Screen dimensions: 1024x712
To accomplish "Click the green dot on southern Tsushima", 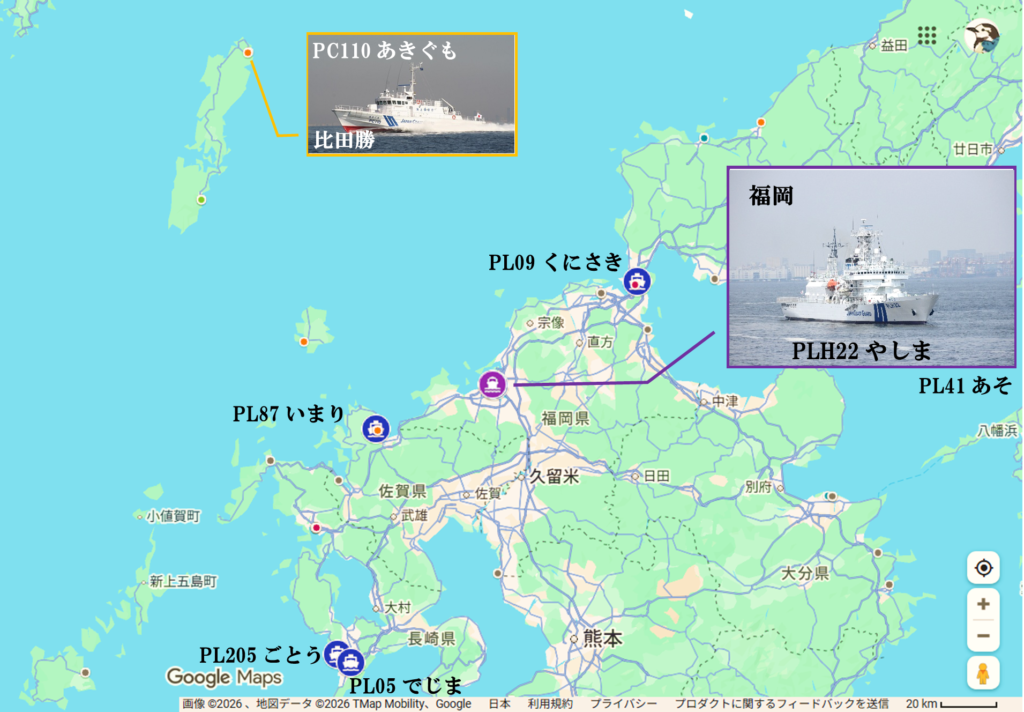I will click(201, 199).
